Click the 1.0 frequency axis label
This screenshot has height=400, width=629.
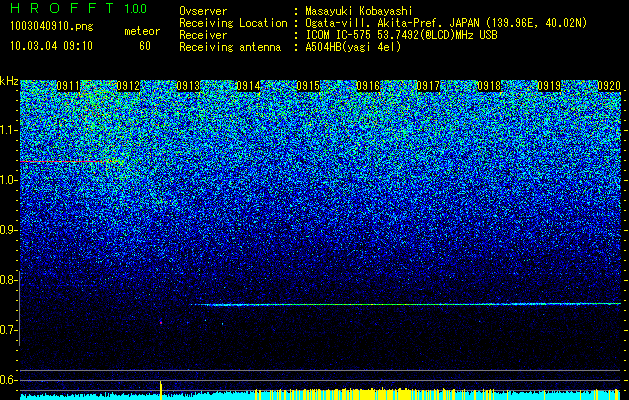coord(8,180)
